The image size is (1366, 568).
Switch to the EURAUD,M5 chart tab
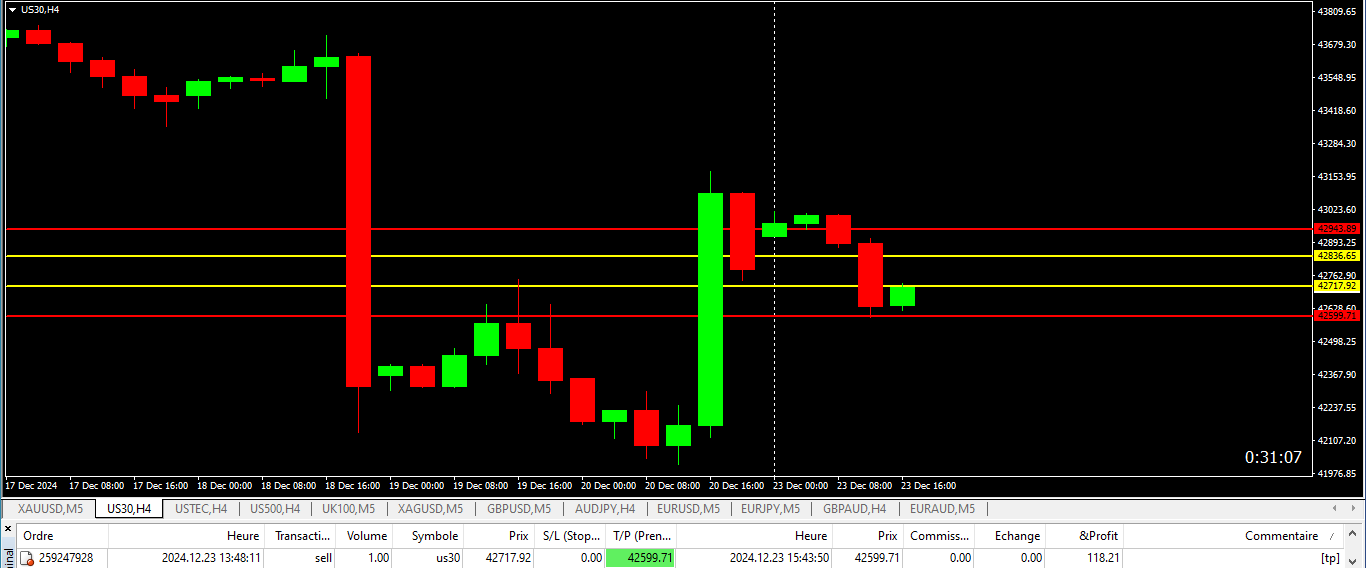click(942, 509)
